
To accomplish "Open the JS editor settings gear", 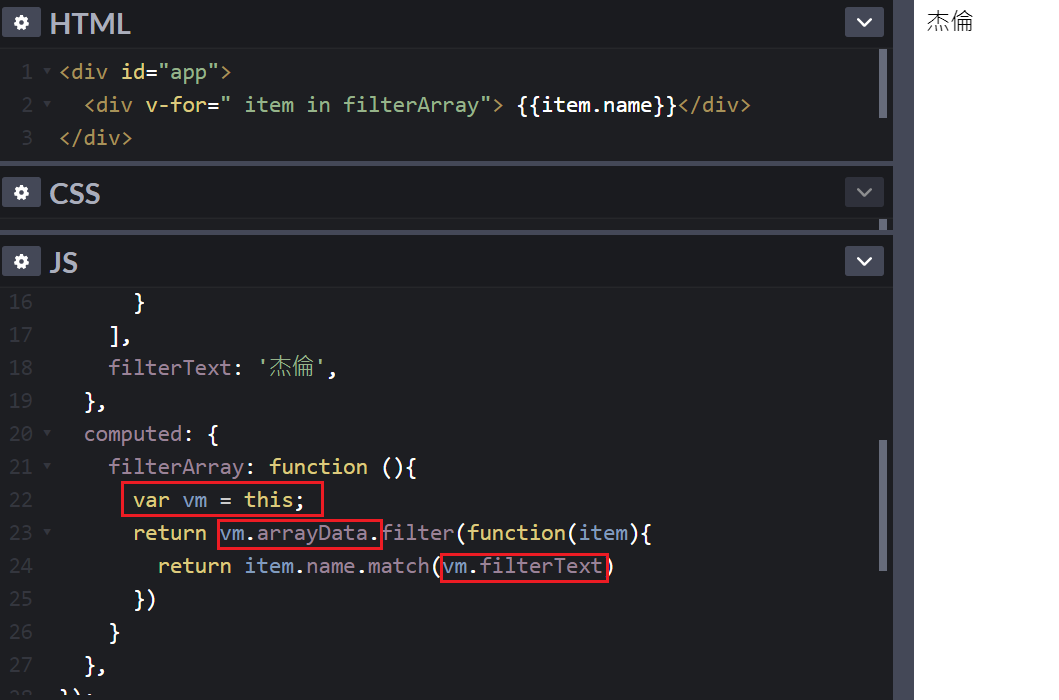I will [x=21, y=262].
